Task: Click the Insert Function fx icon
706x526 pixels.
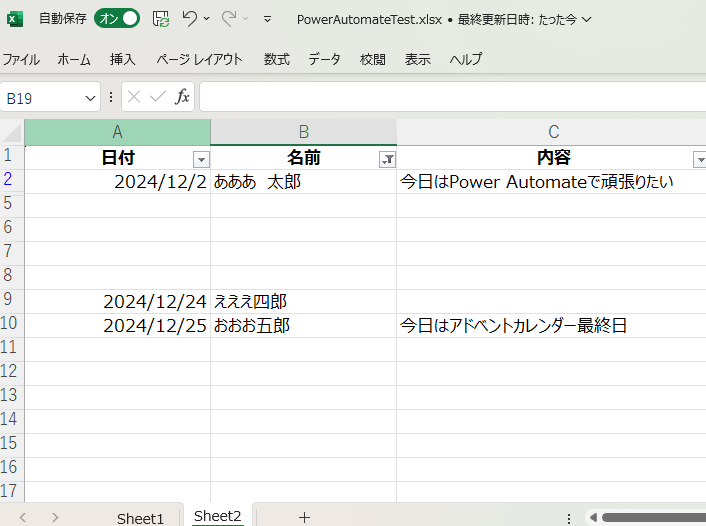Action: [182, 96]
